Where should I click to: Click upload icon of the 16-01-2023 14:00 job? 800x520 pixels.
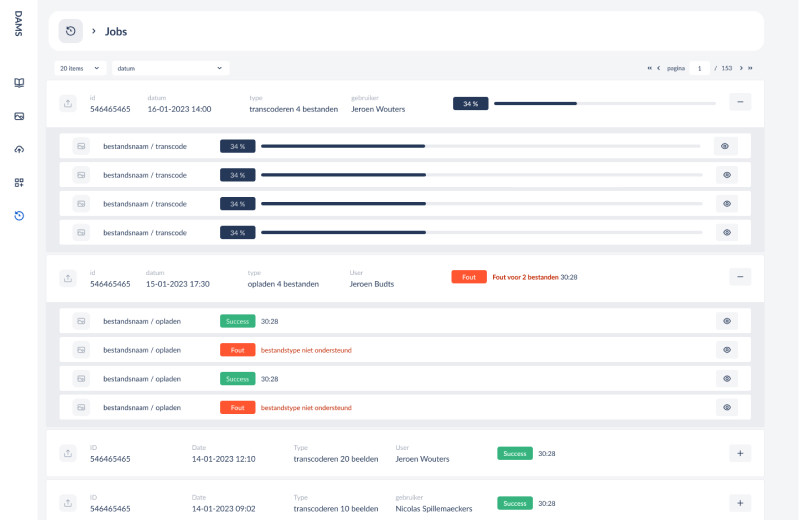[68, 102]
